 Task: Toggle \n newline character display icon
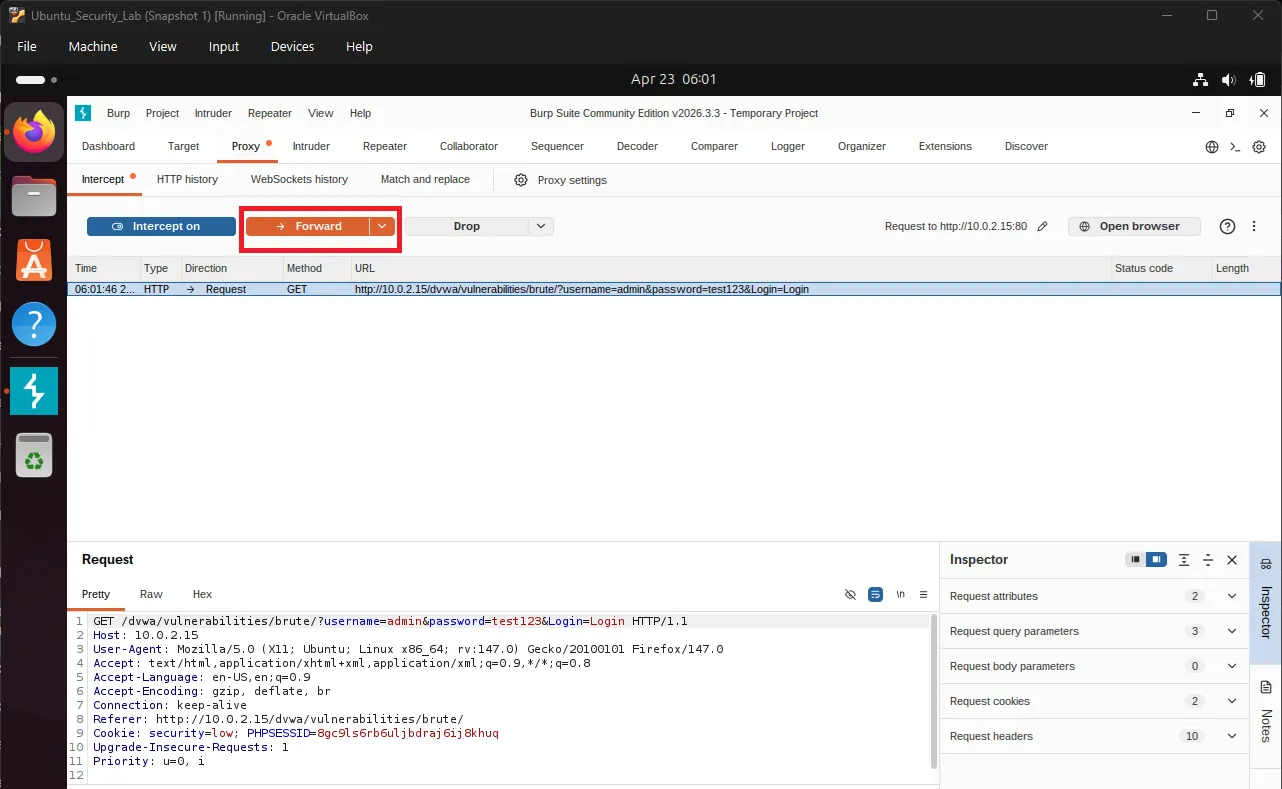[x=899, y=594]
